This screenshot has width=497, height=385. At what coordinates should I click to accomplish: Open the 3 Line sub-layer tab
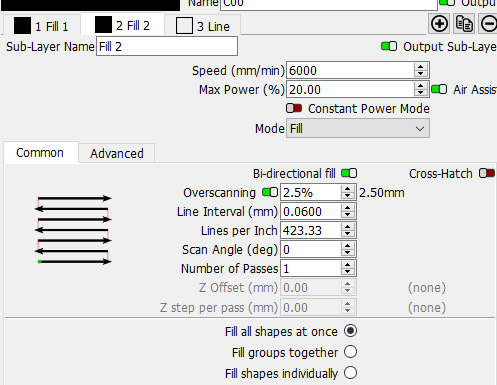[x=203, y=26]
